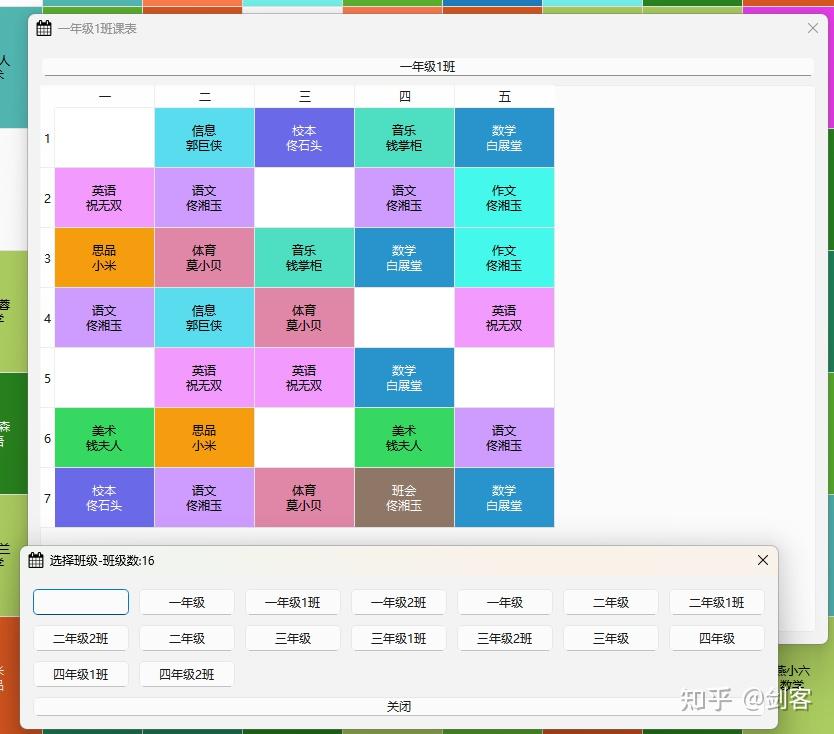Select the 四年级 grade button
The width and height of the screenshot is (834, 734).
coord(716,638)
